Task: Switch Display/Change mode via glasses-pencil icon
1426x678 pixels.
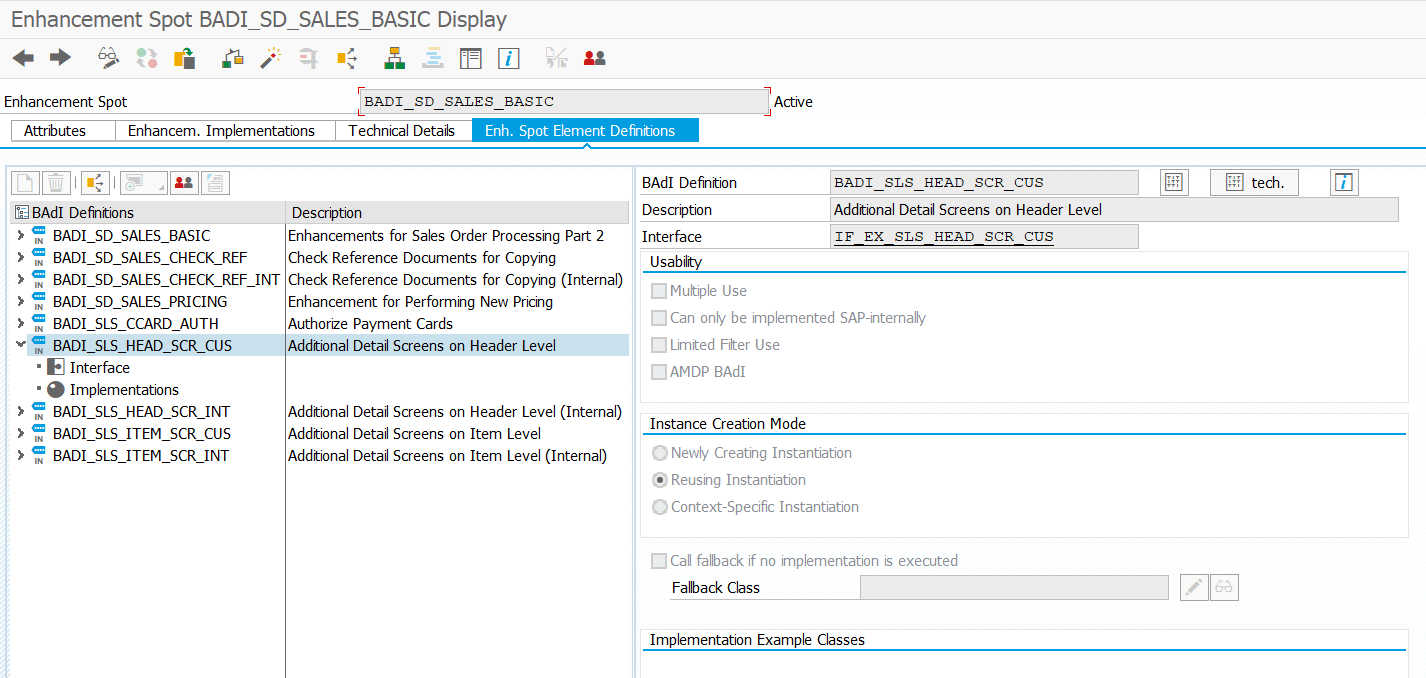Action: pos(108,58)
